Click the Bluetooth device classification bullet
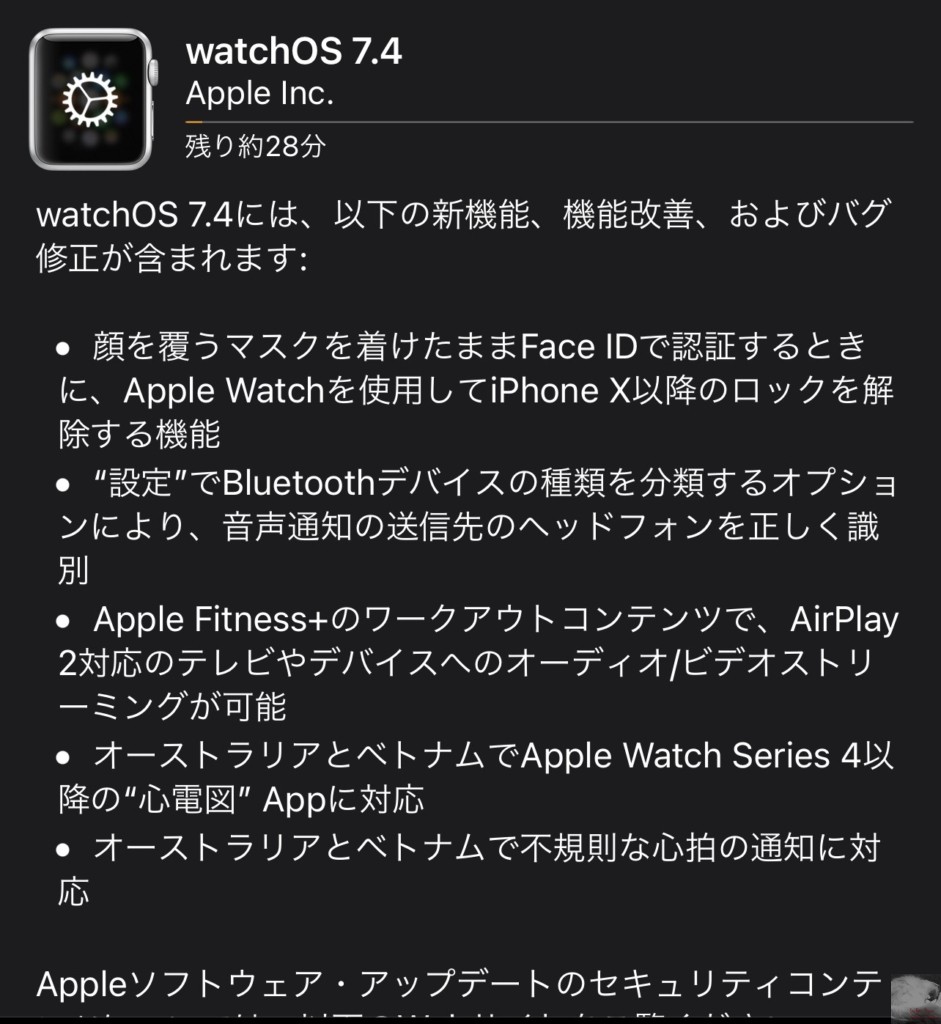 tap(478, 526)
